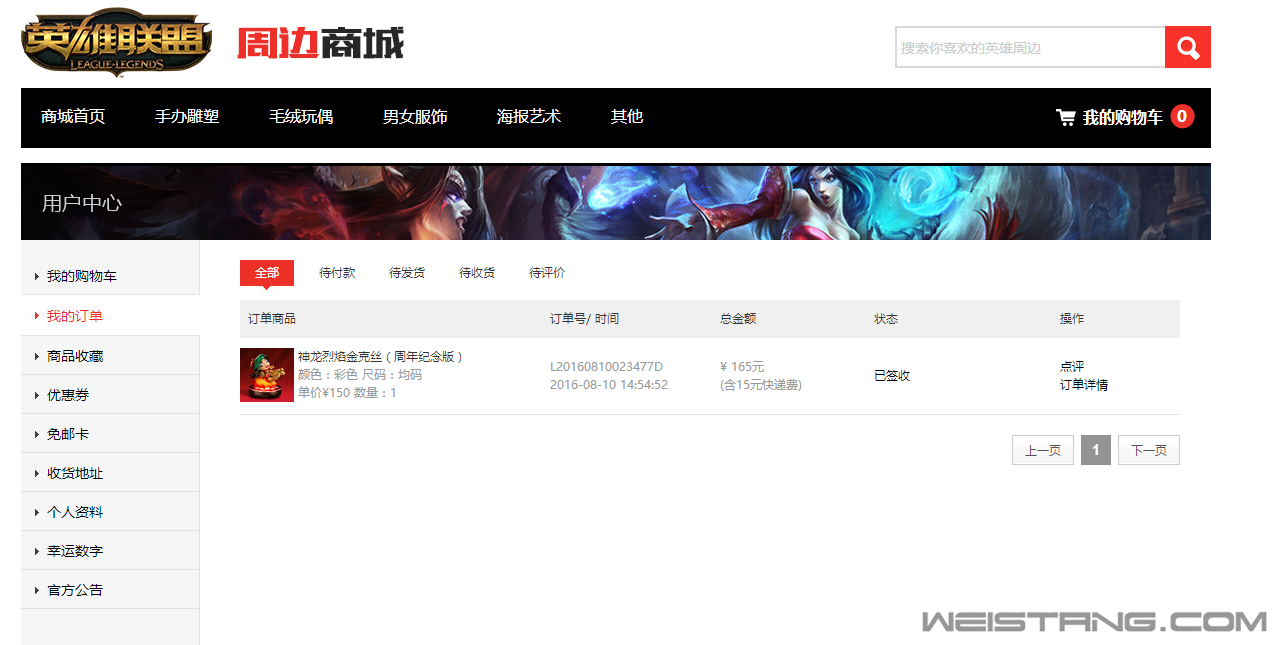Click shipping note 含15元快递费
The image size is (1280, 645).
(x=761, y=385)
